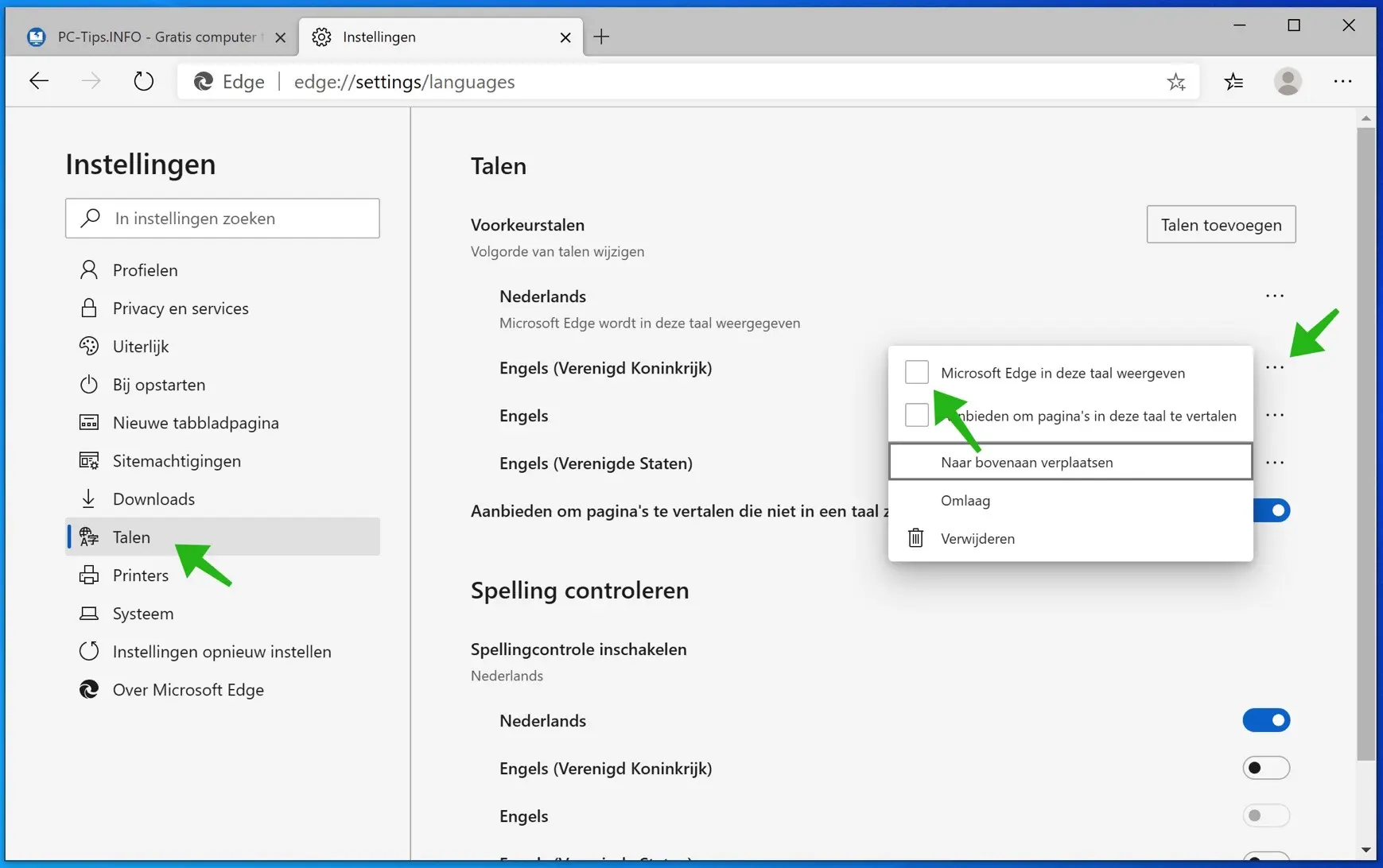Open Privacy en services settings
The image size is (1383, 868).
click(223, 308)
